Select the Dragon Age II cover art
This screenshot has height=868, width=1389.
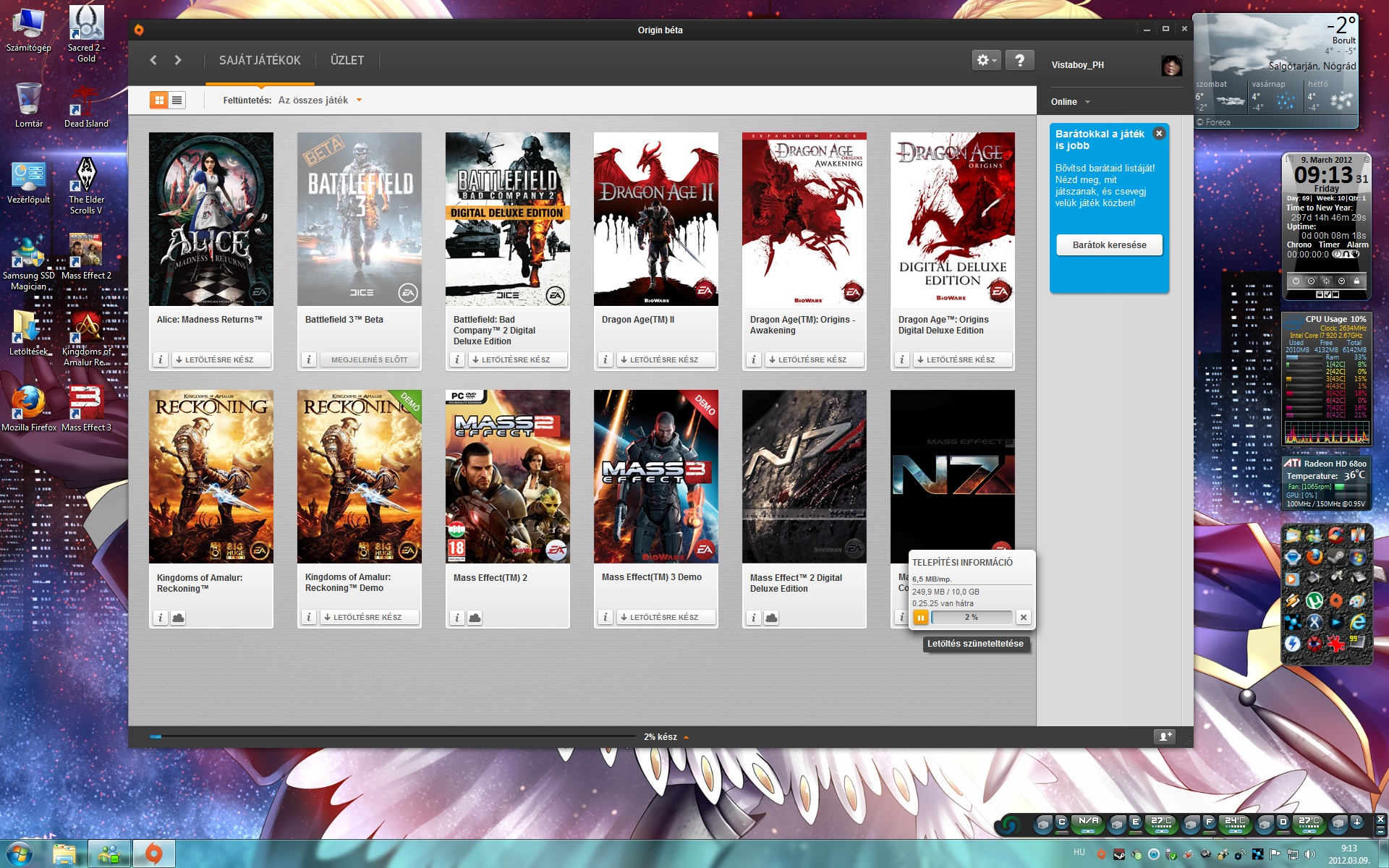pos(656,219)
